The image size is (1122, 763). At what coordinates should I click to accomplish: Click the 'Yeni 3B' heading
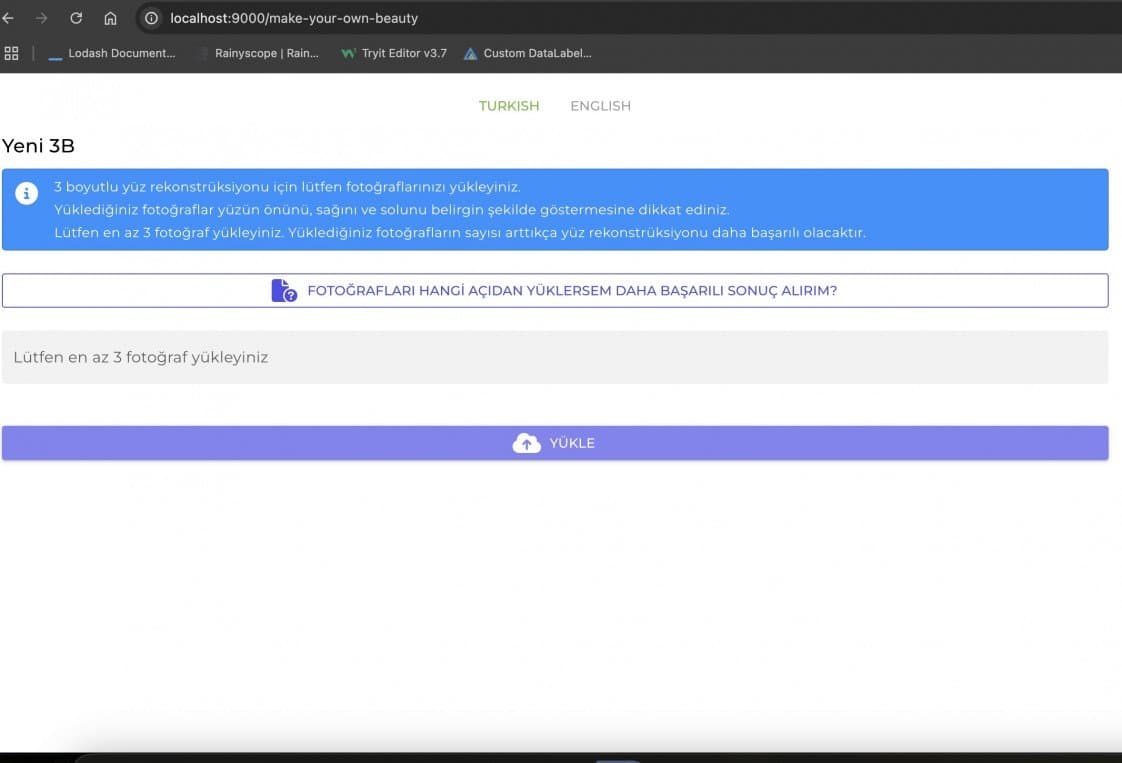pyautogui.click(x=38, y=146)
